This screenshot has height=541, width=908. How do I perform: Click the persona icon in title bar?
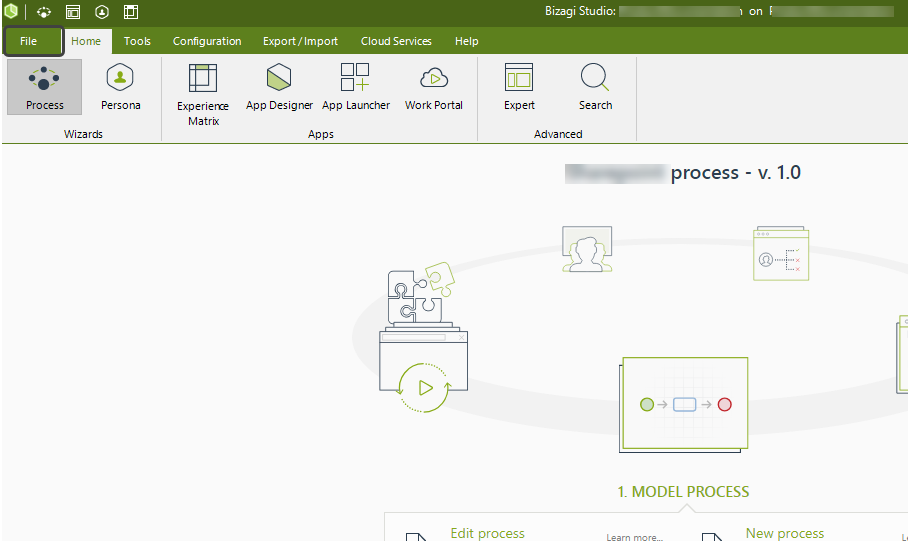pyautogui.click(x=102, y=12)
